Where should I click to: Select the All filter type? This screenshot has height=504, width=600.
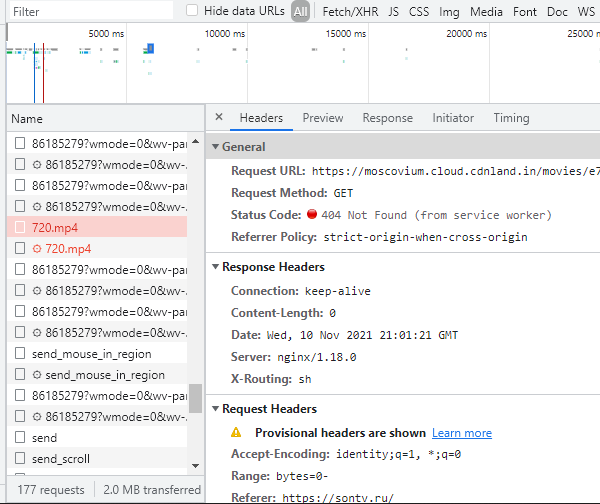click(x=300, y=12)
